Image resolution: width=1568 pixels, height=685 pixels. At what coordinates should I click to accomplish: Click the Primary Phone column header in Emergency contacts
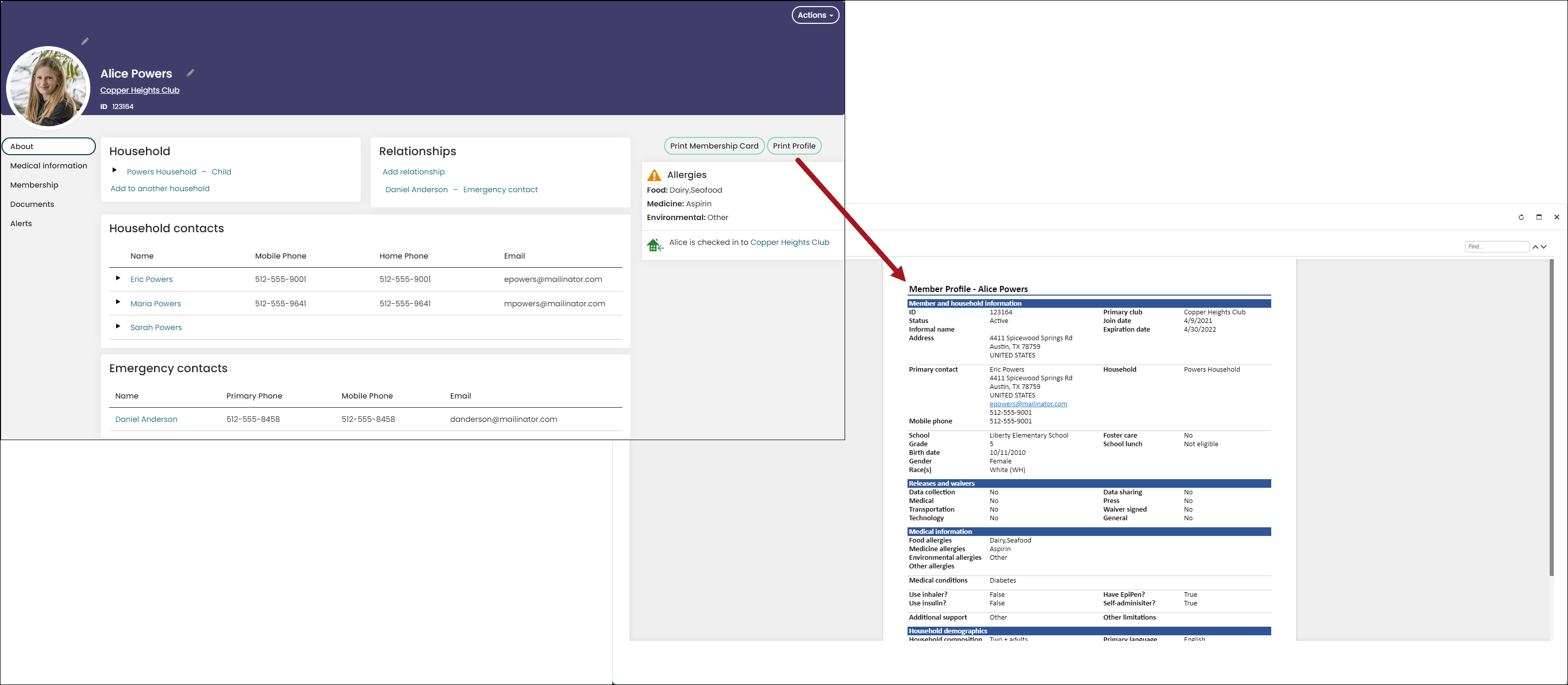(255, 396)
